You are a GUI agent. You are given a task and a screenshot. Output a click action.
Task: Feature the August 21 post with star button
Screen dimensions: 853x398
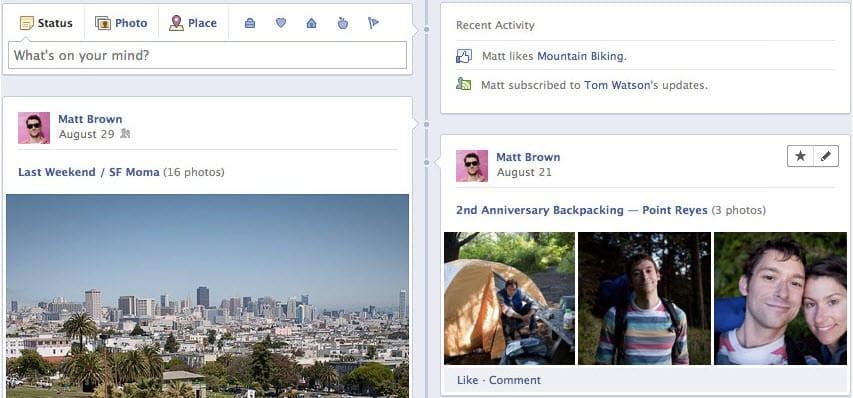point(800,156)
